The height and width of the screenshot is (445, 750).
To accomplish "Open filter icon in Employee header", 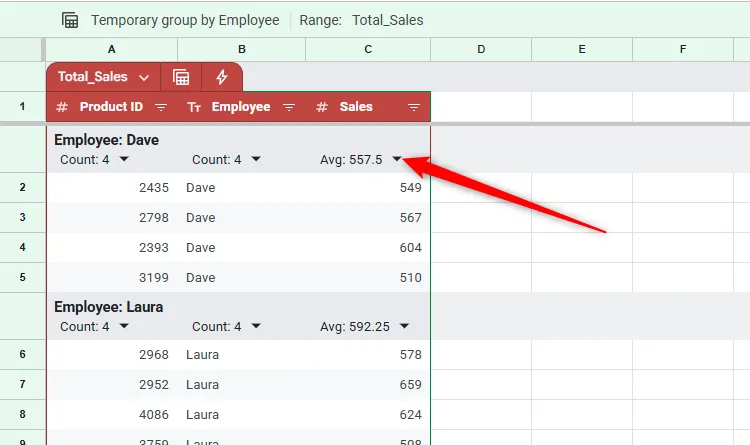I will click(289, 107).
